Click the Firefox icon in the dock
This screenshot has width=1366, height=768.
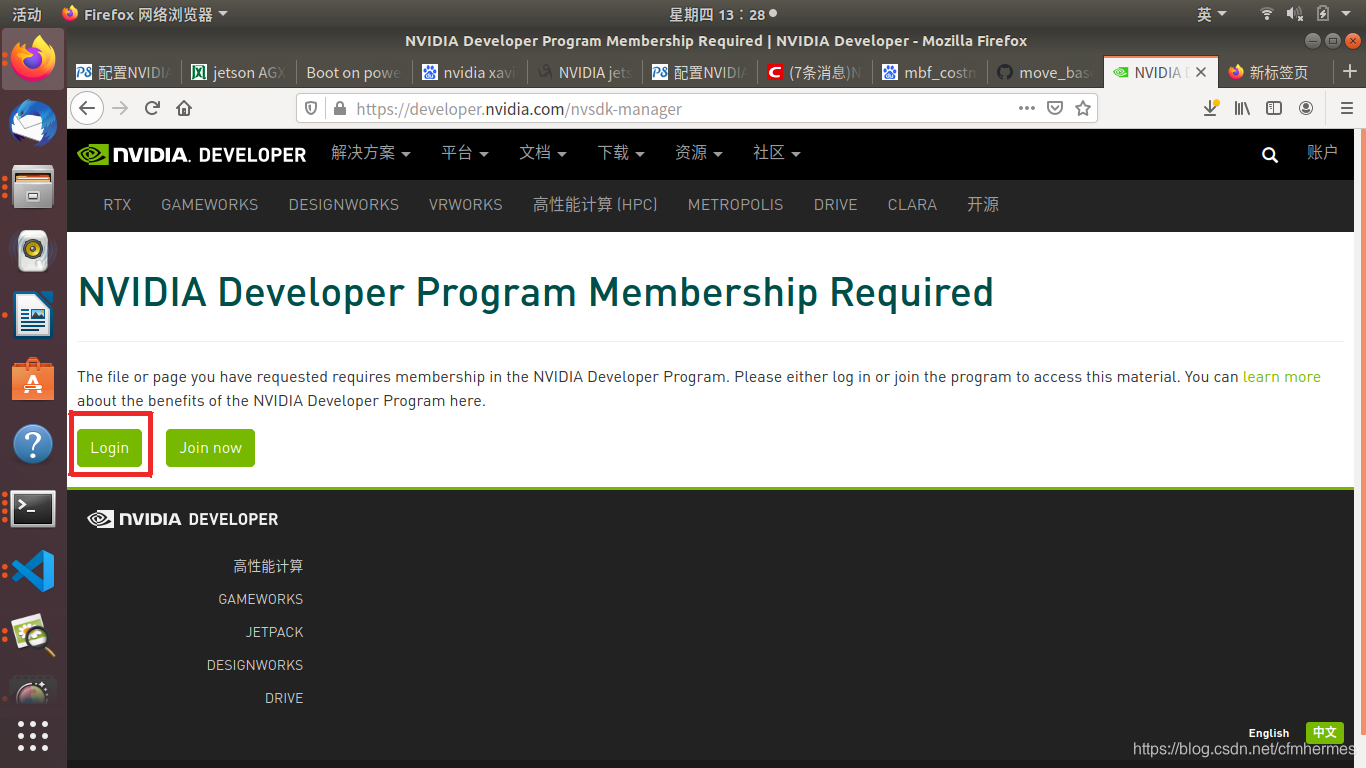[x=33, y=58]
